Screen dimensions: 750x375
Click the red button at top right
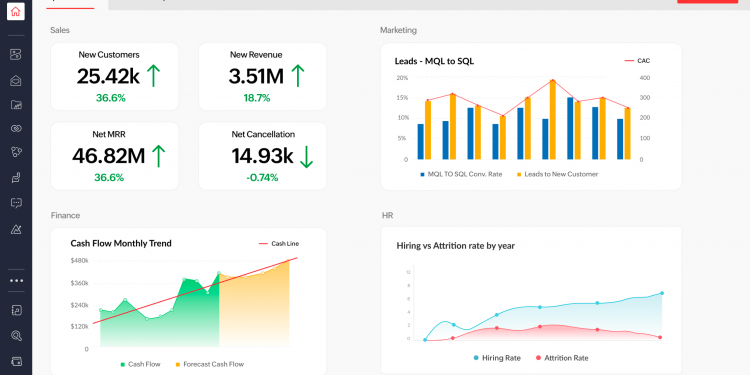(707, 2)
